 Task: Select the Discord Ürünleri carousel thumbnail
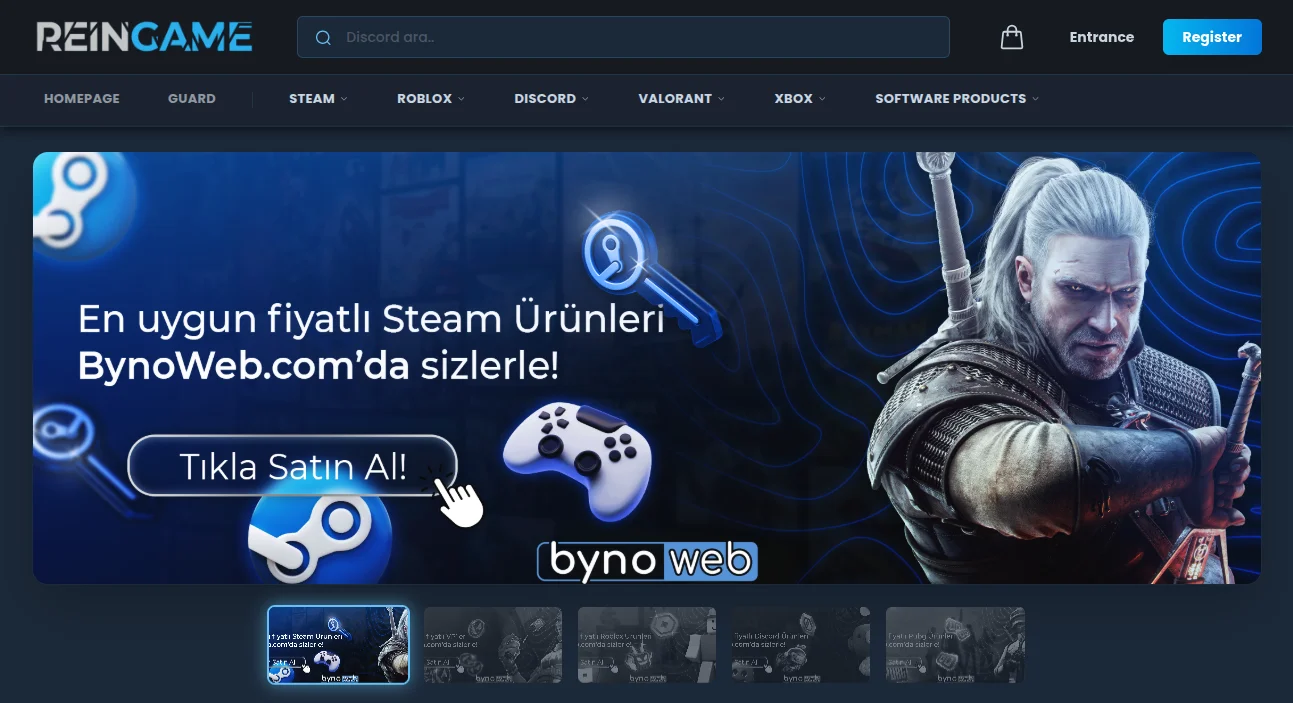[800, 644]
